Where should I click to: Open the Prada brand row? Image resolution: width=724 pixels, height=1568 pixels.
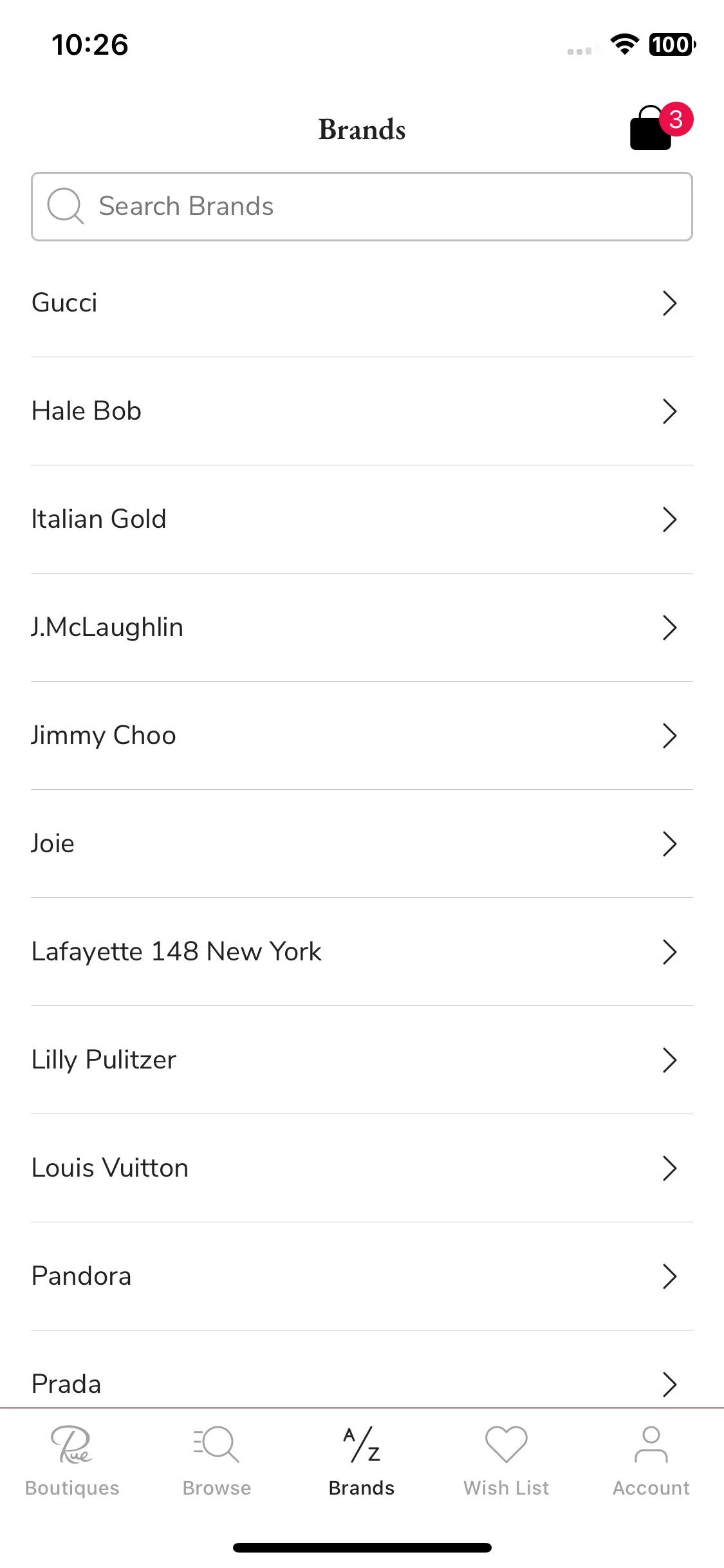click(x=362, y=1377)
